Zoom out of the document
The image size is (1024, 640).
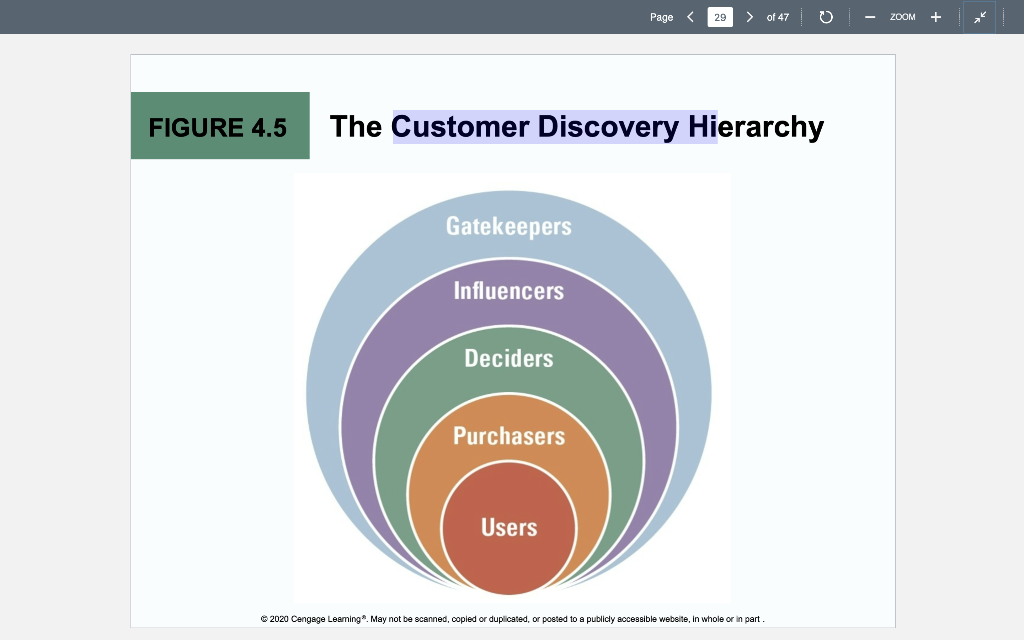click(870, 16)
